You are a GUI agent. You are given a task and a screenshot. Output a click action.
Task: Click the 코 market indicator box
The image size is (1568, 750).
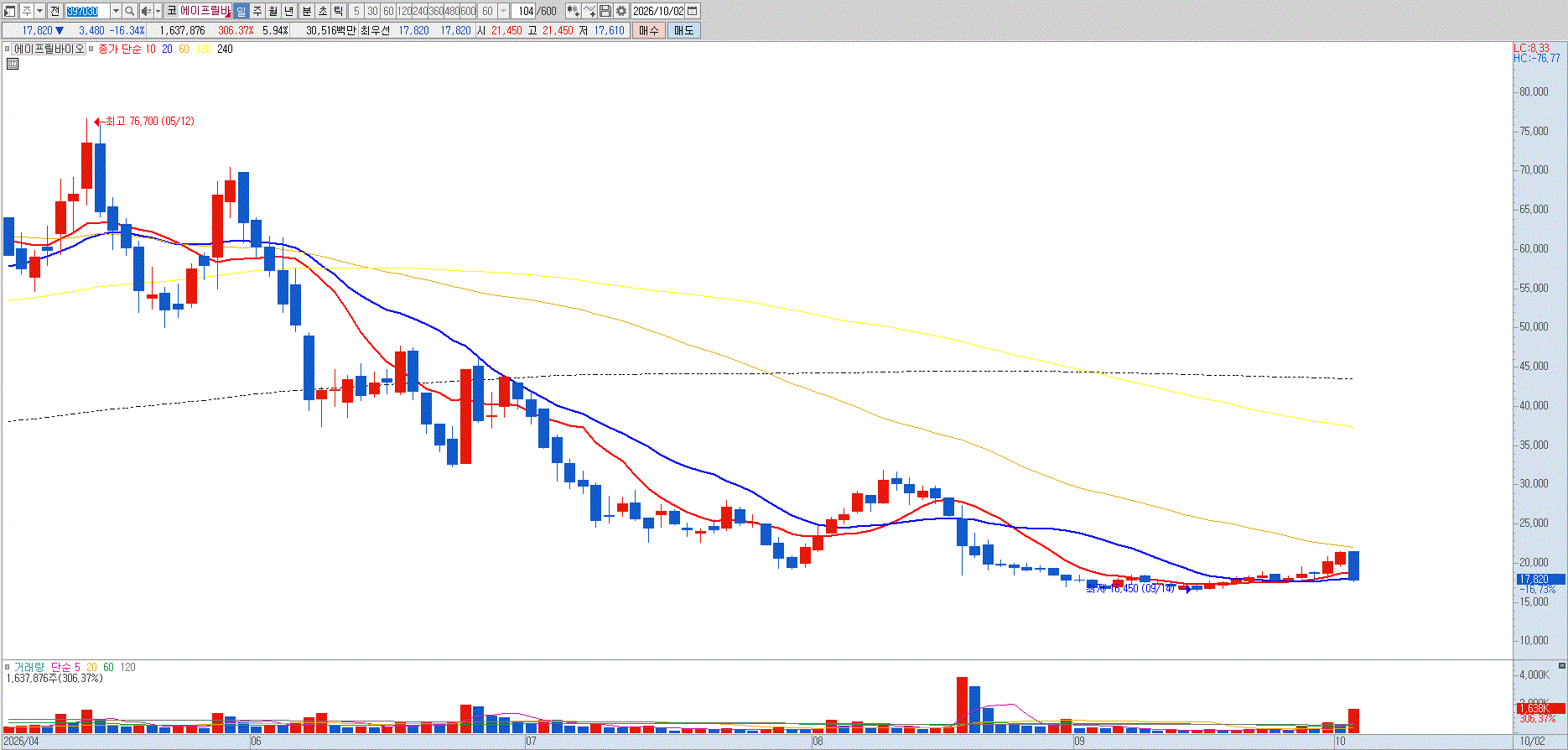171,11
